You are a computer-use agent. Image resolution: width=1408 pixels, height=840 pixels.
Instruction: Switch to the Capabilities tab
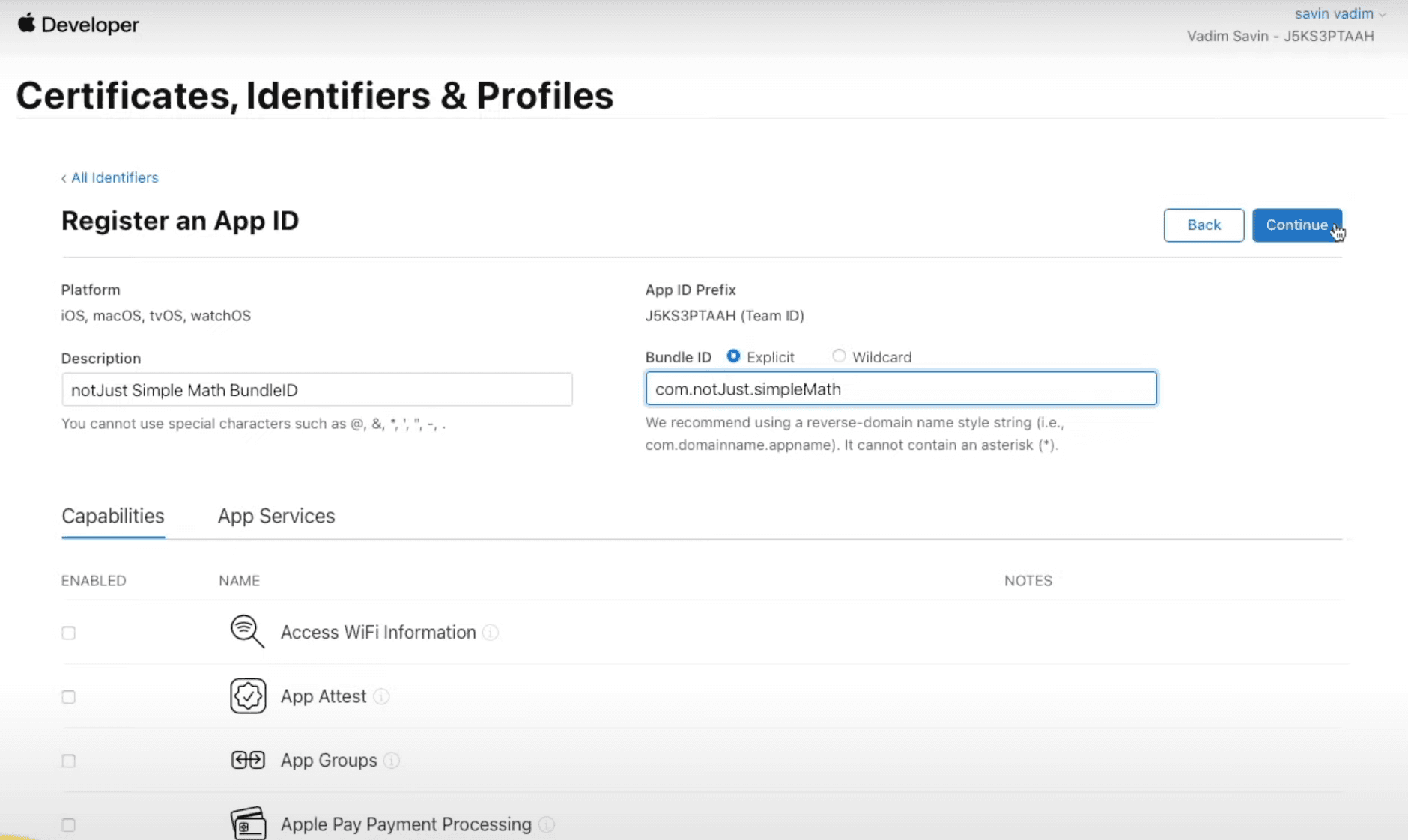tap(113, 516)
